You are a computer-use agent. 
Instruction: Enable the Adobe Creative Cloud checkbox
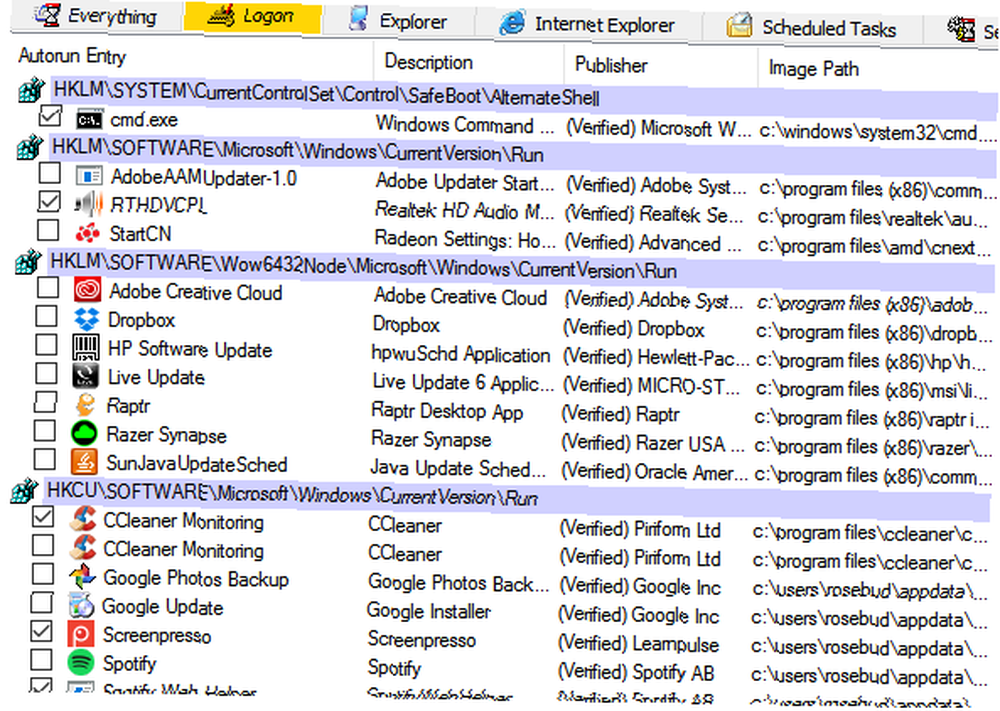48,288
